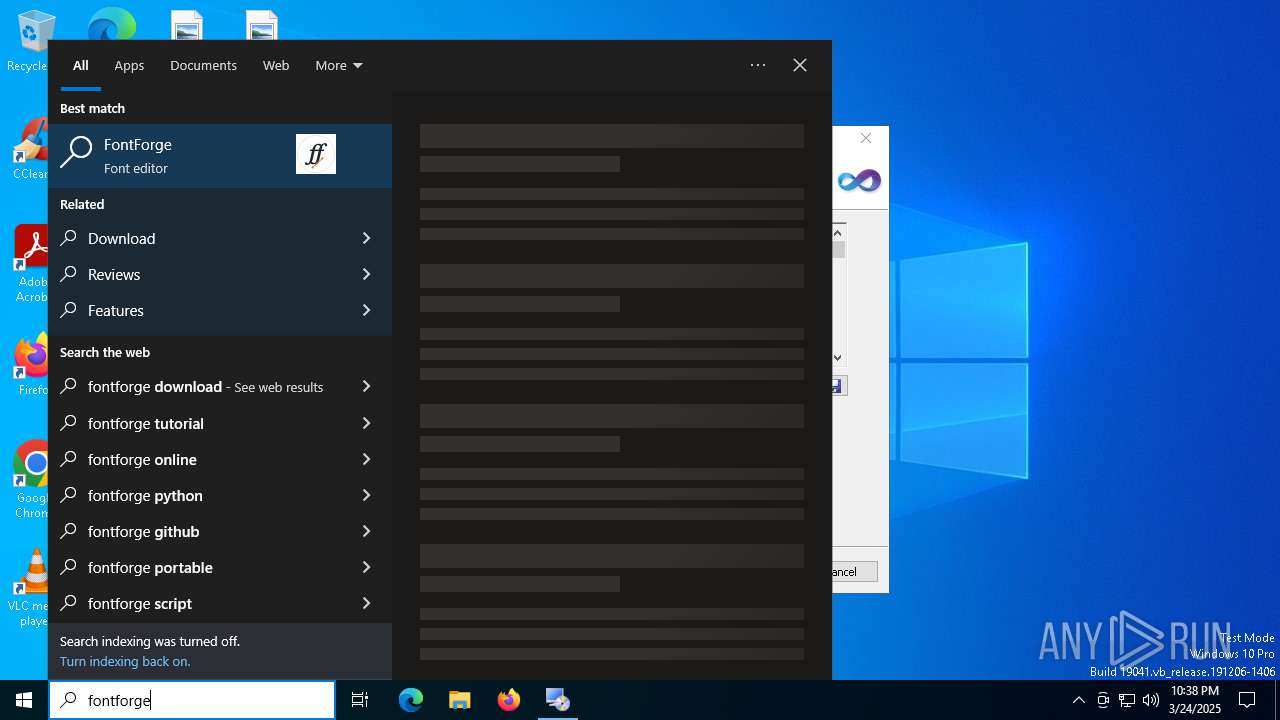The height and width of the screenshot is (720, 1280).
Task: Open the VLC media player desktop shortcut
Action: [30, 588]
